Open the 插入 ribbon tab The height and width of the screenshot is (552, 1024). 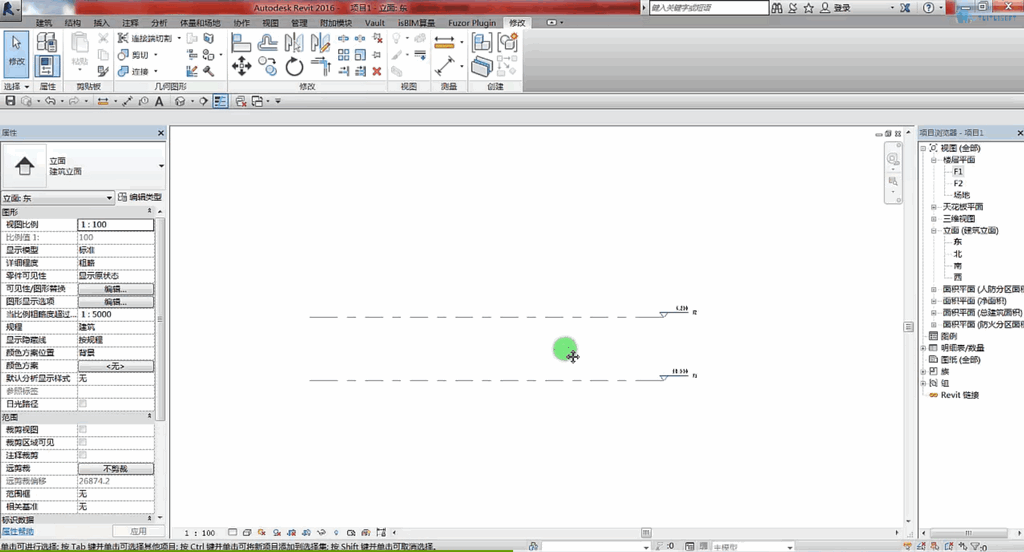pyautogui.click(x=101, y=23)
